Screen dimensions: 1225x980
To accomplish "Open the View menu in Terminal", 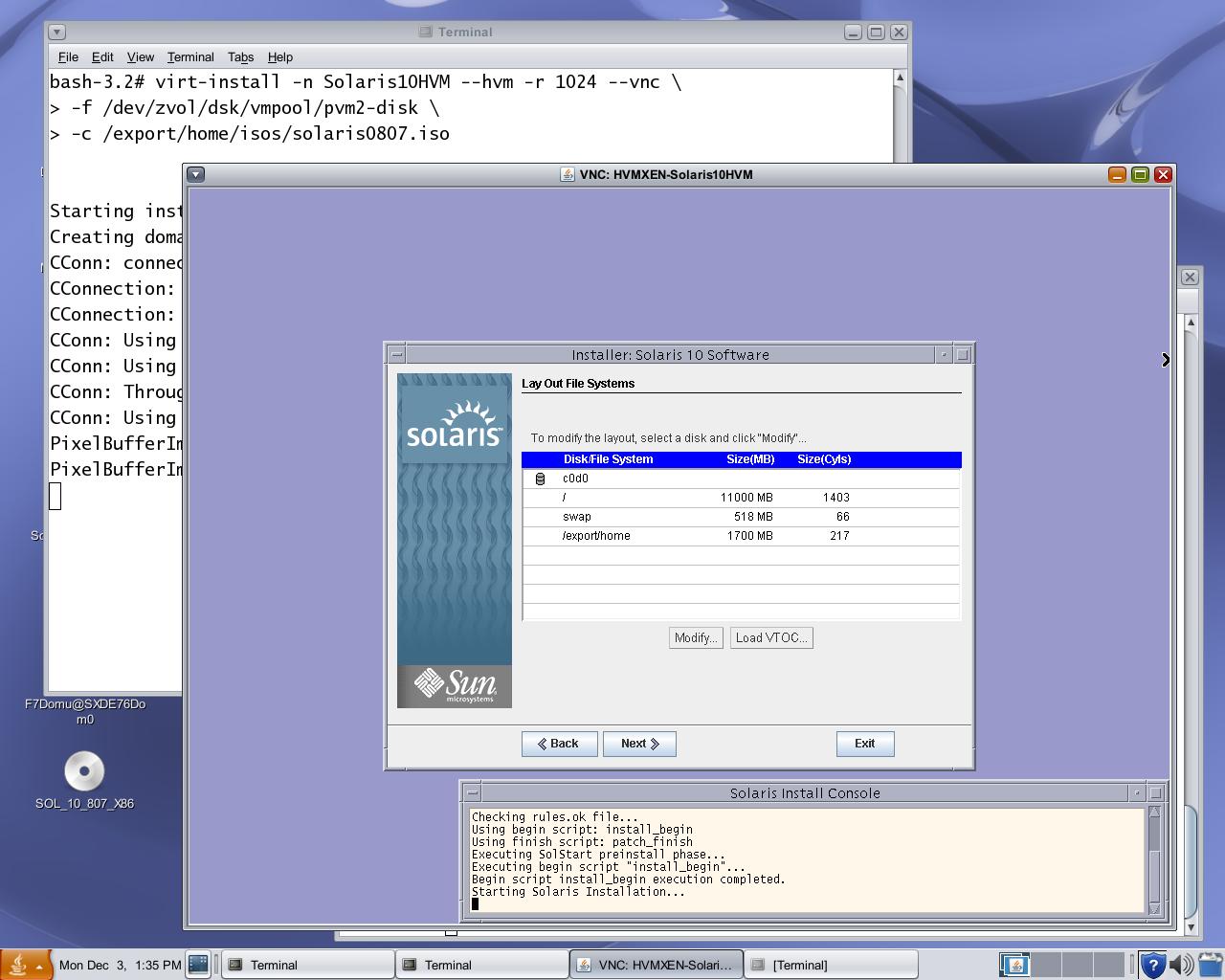I will (x=140, y=57).
